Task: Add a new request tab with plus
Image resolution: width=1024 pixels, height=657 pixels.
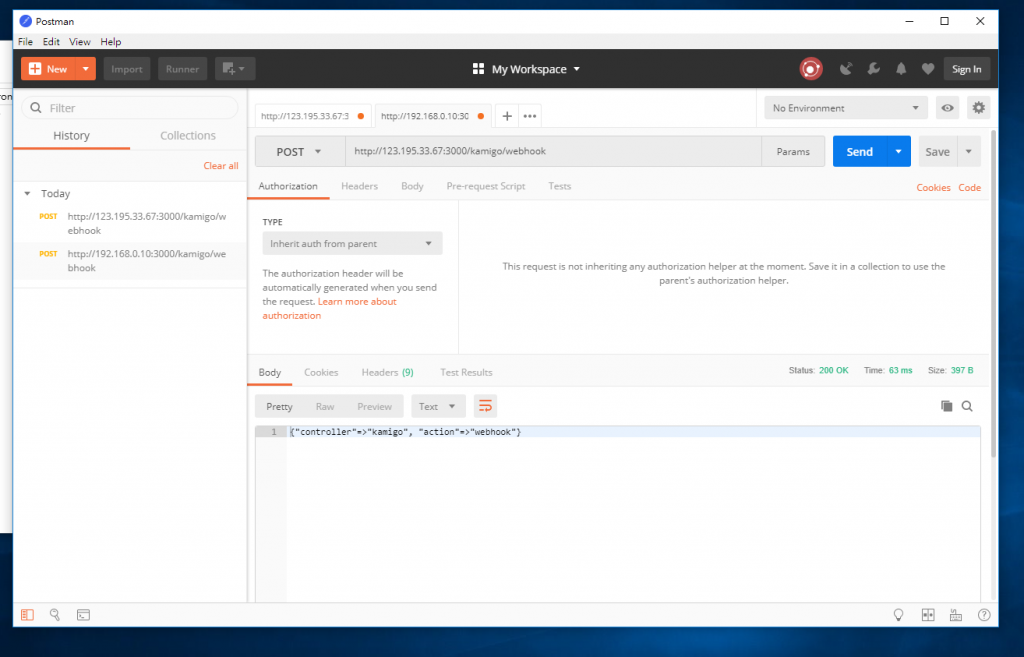Action: coord(507,116)
